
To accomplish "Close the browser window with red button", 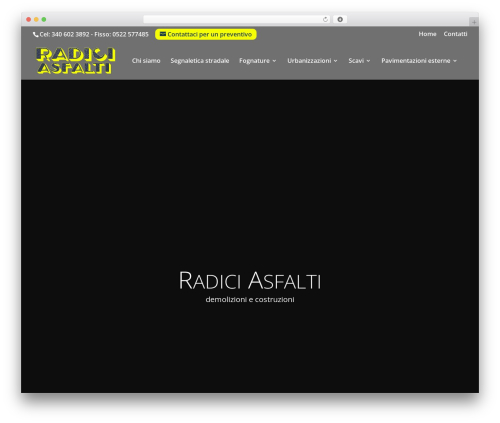I will point(29,19).
